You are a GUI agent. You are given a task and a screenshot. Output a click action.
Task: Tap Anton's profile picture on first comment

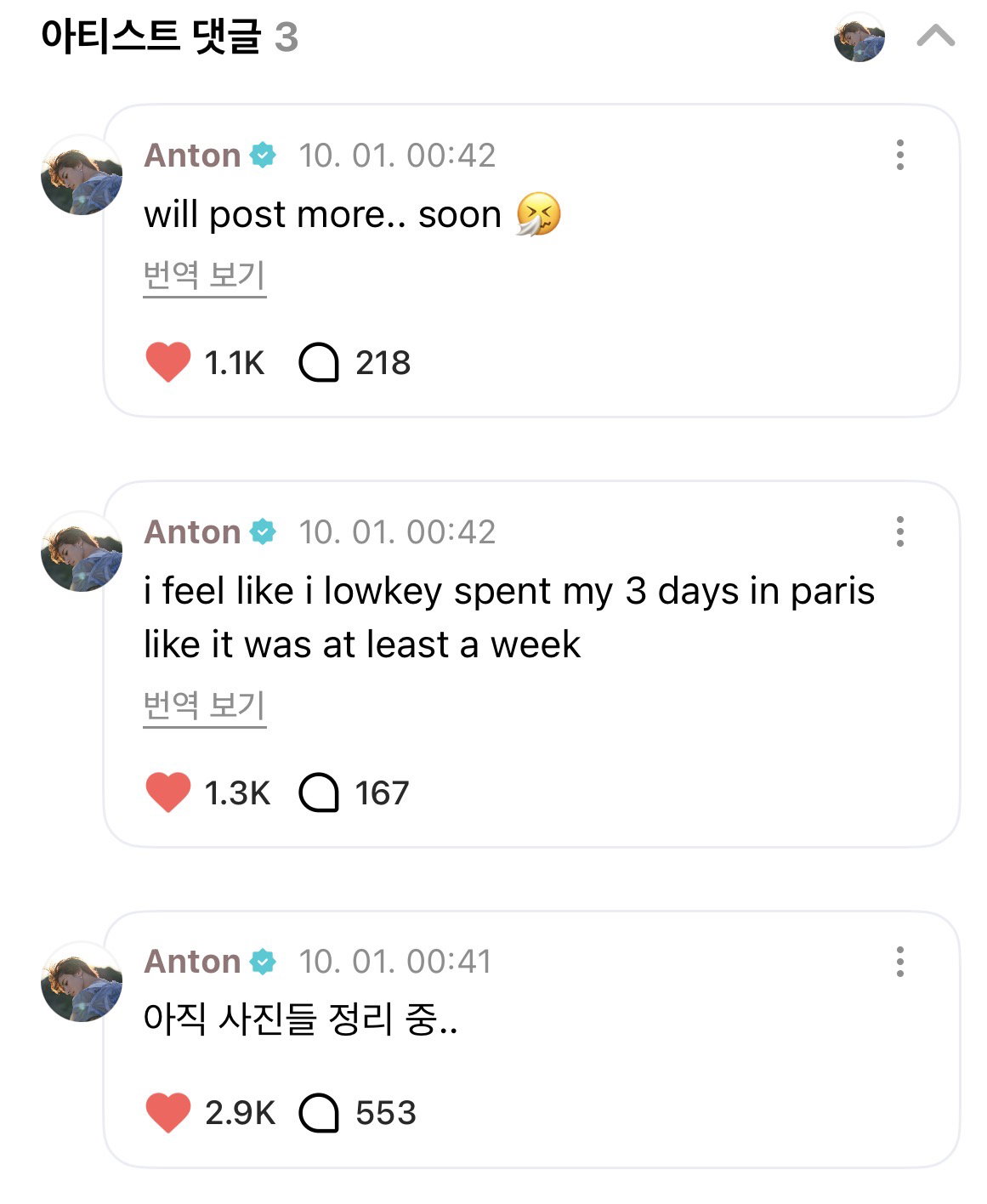[82, 175]
